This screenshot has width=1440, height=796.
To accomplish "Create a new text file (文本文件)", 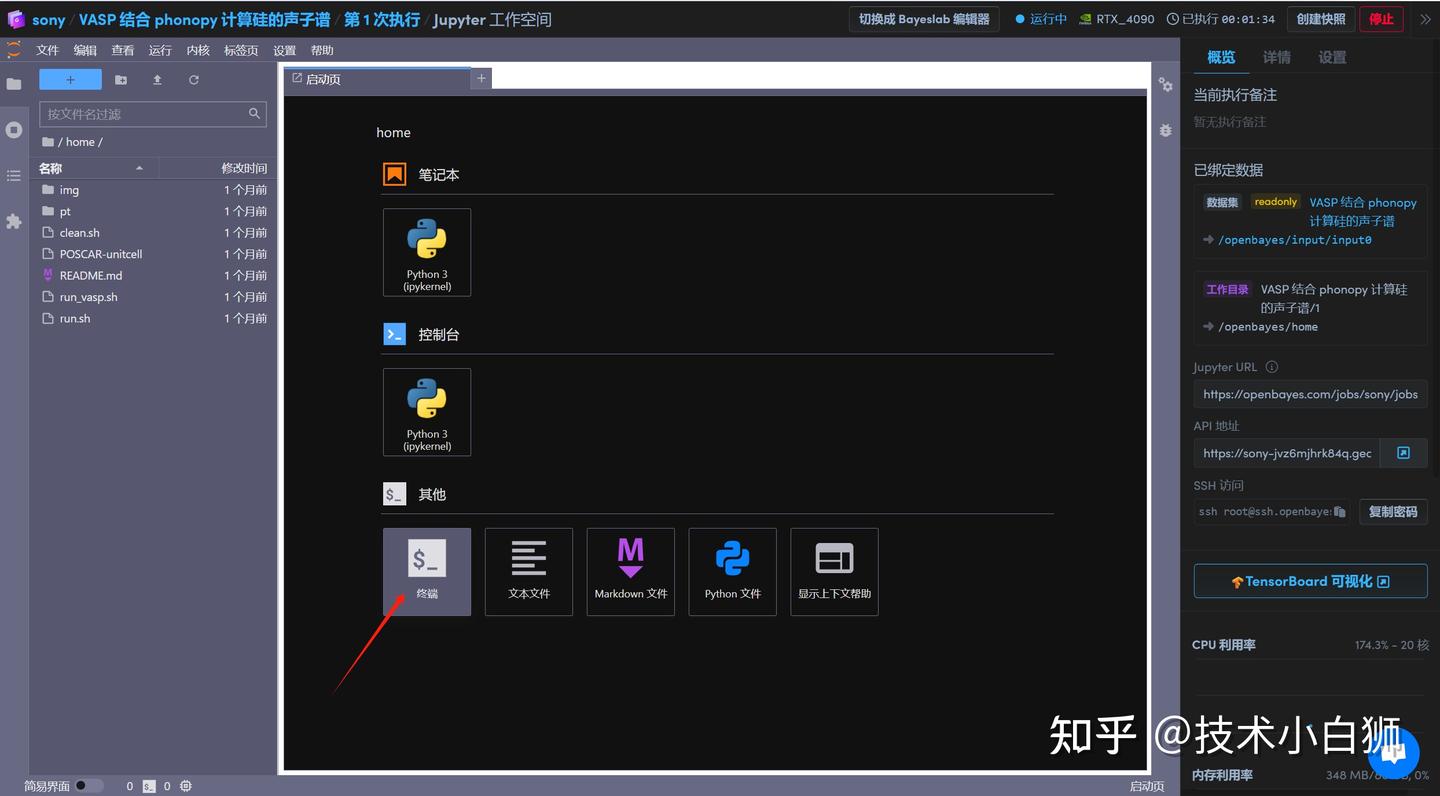I will [x=528, y=571].
